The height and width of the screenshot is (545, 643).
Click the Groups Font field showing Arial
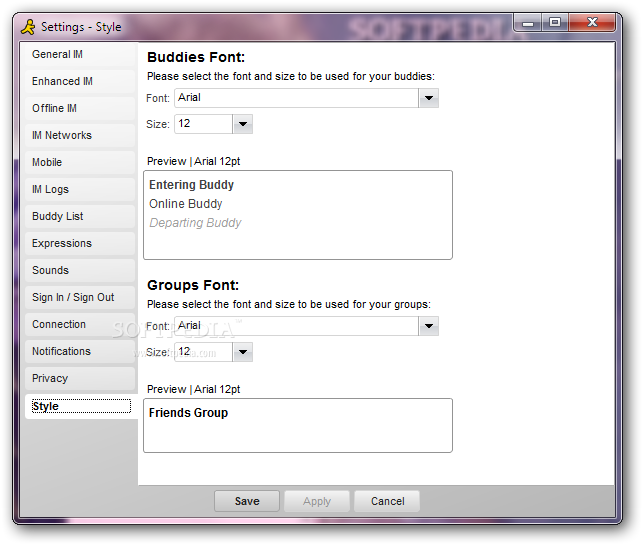coord(296,326)
